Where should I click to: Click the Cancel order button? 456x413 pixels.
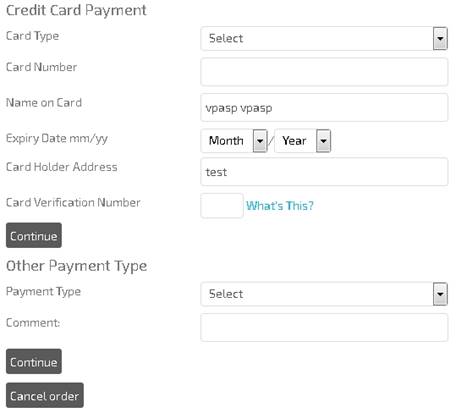(x=45, y=395)
